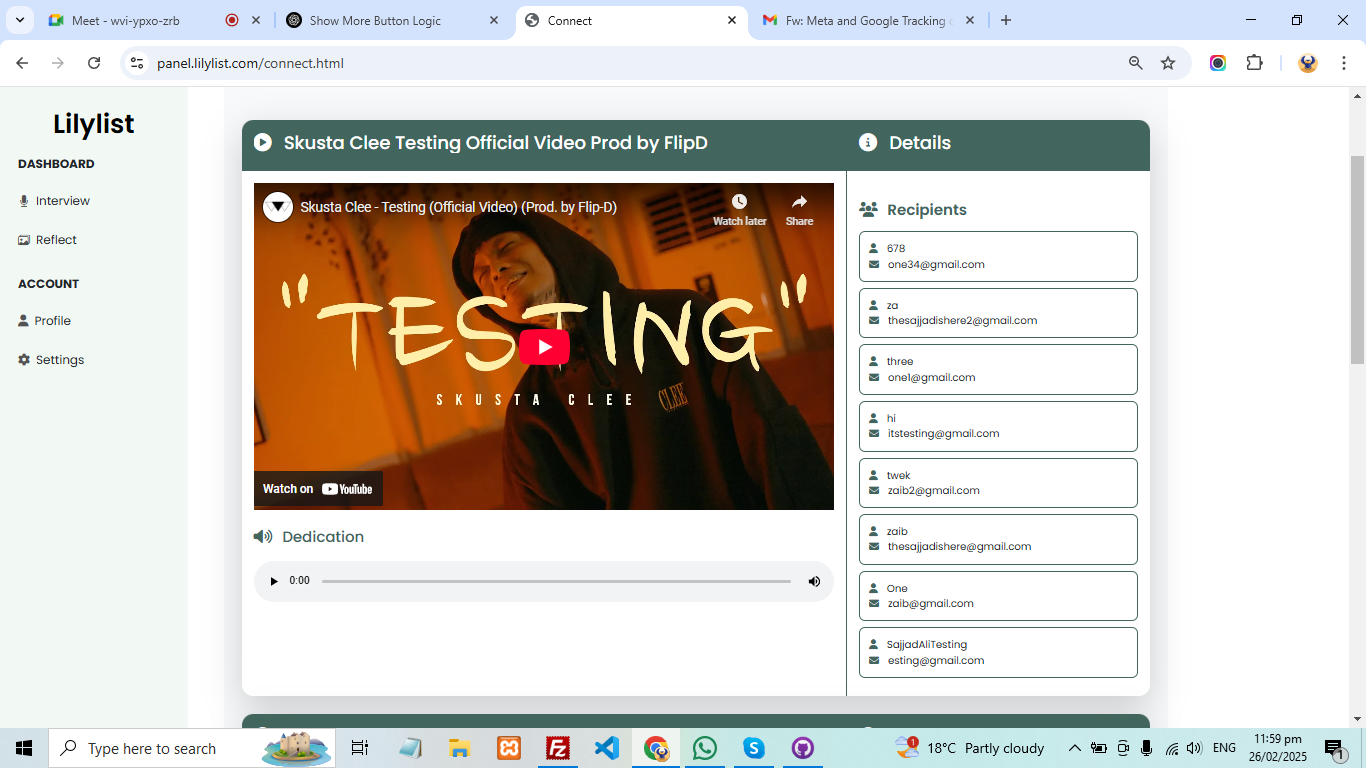Play the Dedication audio clip

[274, 581]
